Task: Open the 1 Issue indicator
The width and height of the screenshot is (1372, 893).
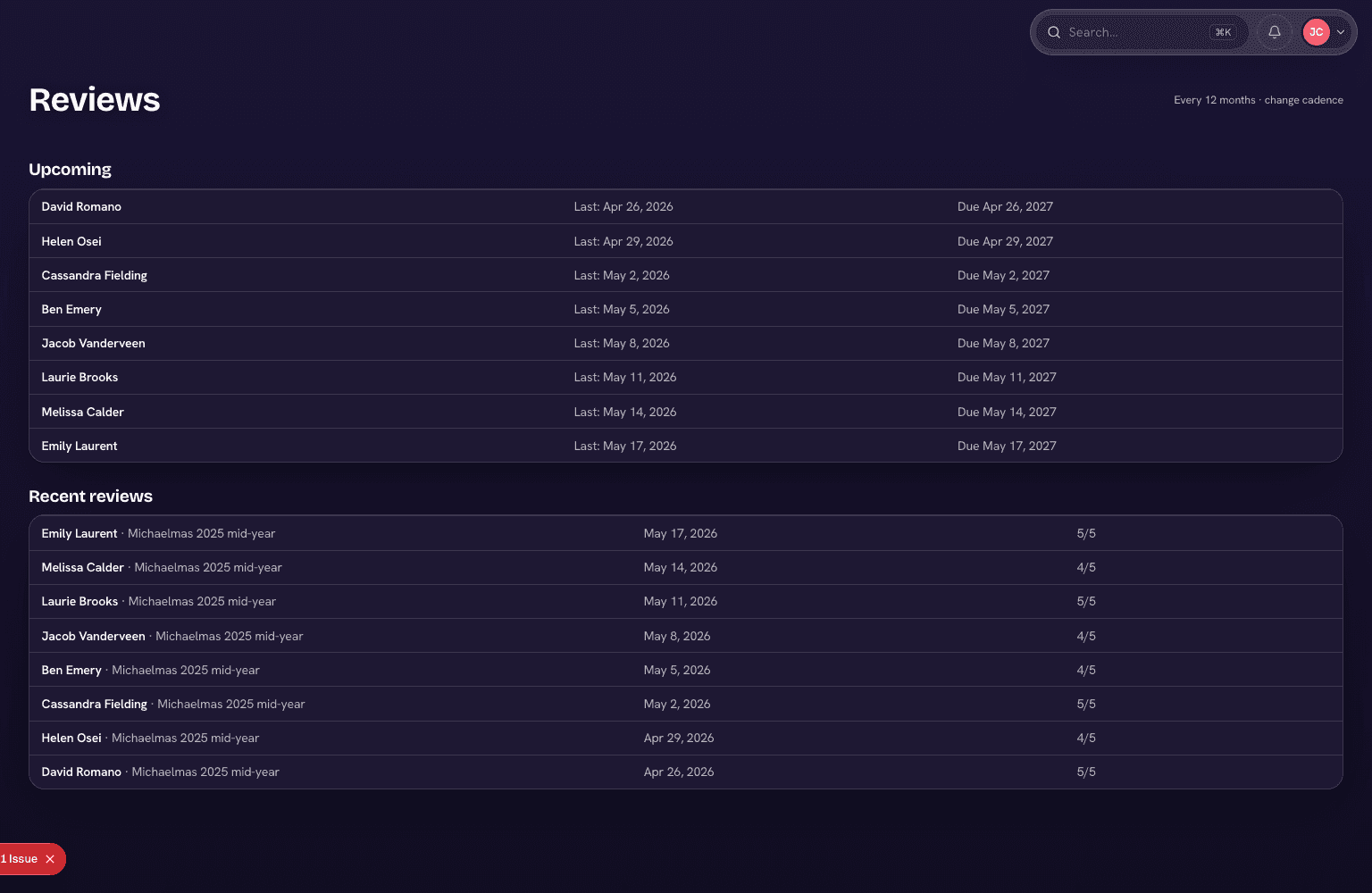Action: 20,859
